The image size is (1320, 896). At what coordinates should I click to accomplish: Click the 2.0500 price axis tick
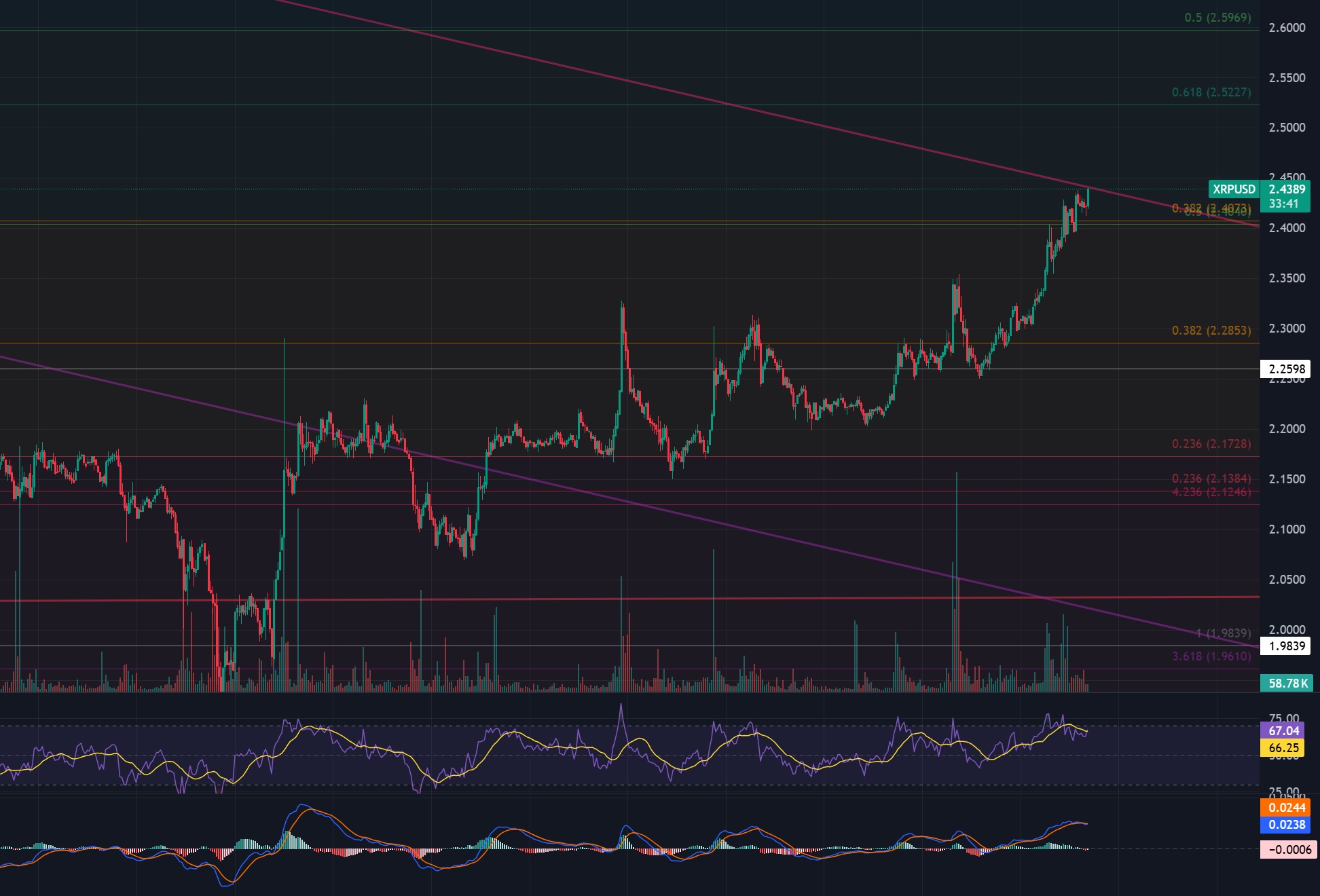1287,580
